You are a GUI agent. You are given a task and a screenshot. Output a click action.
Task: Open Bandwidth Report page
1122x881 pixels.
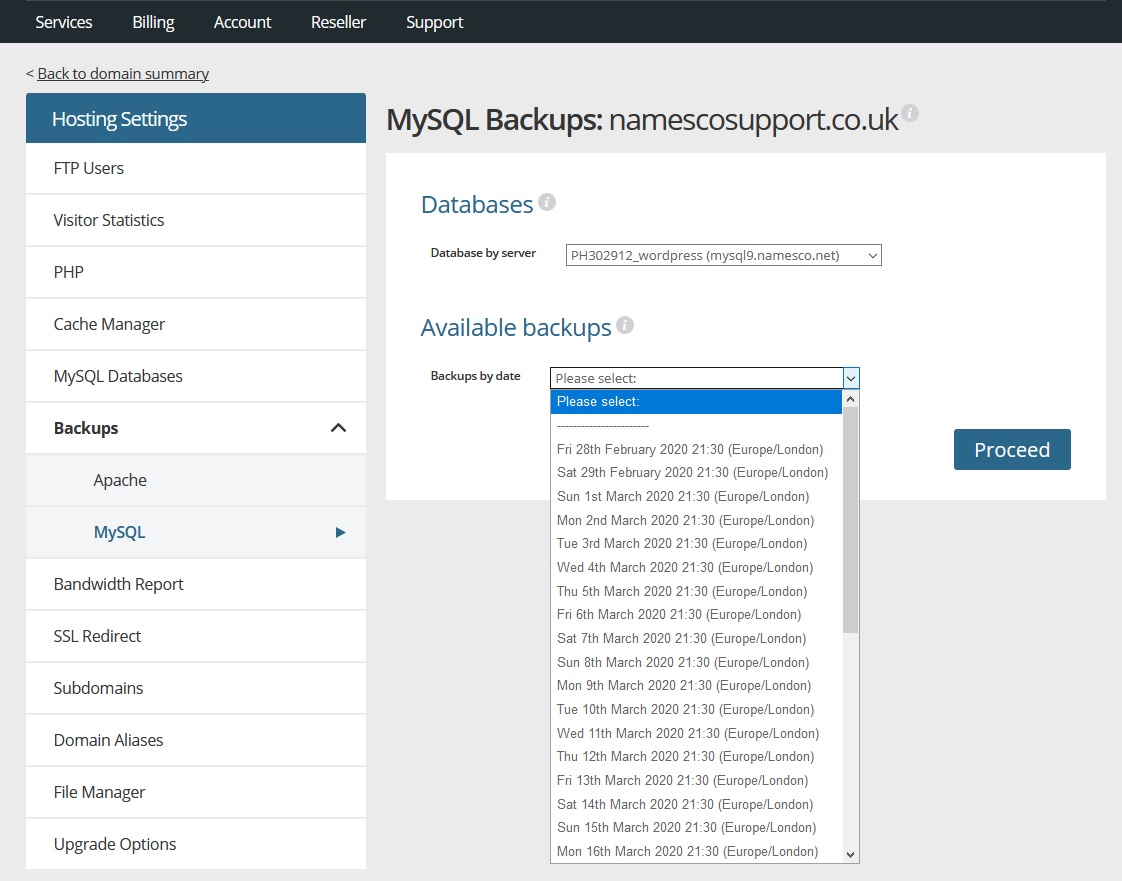(196, 584)
